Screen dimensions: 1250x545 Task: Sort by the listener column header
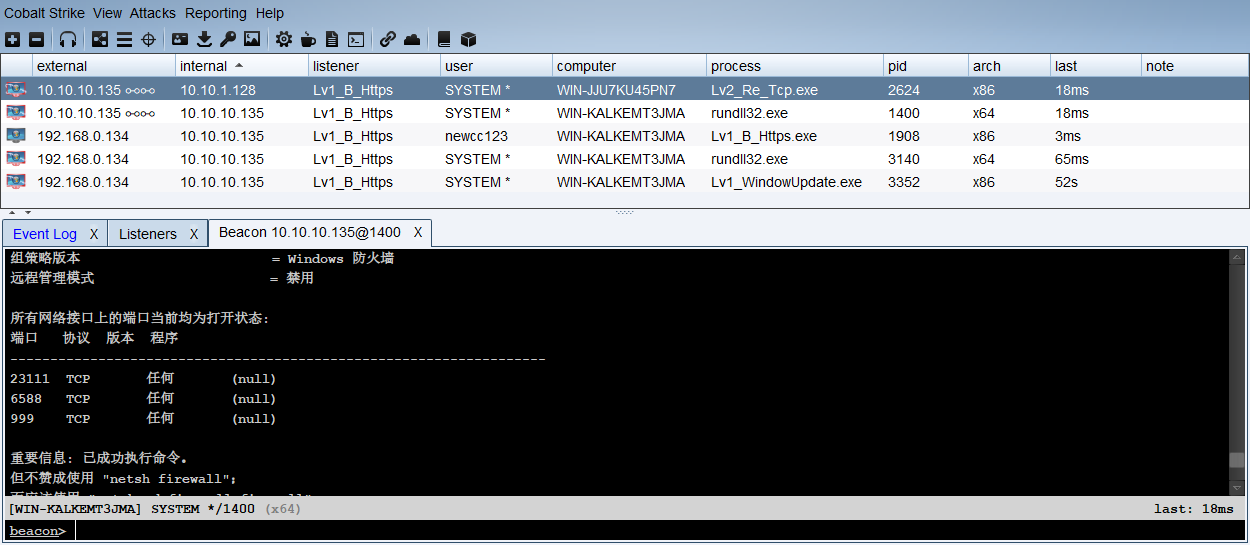tap(374, 66)
